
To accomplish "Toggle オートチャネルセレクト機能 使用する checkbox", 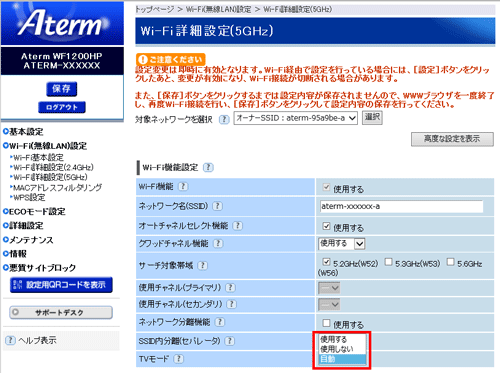I will (x=326, y=226).
